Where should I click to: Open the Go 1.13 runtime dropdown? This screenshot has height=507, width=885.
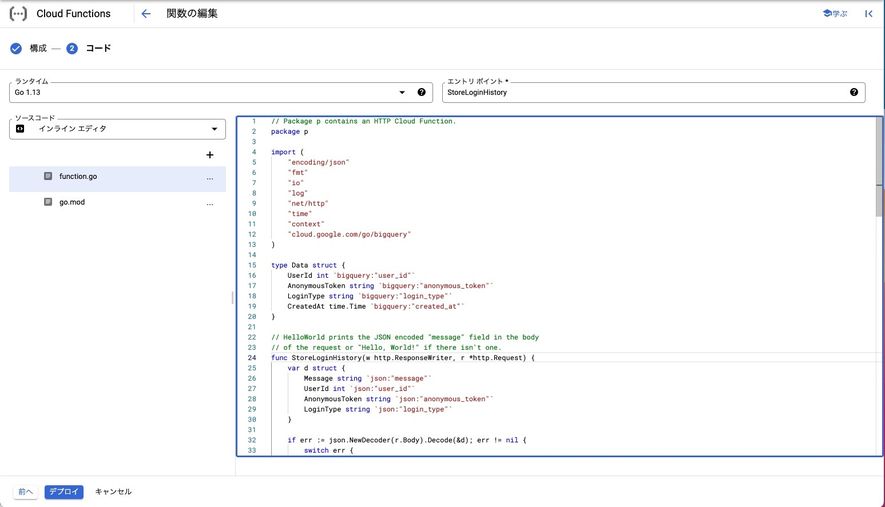[221, 93]
